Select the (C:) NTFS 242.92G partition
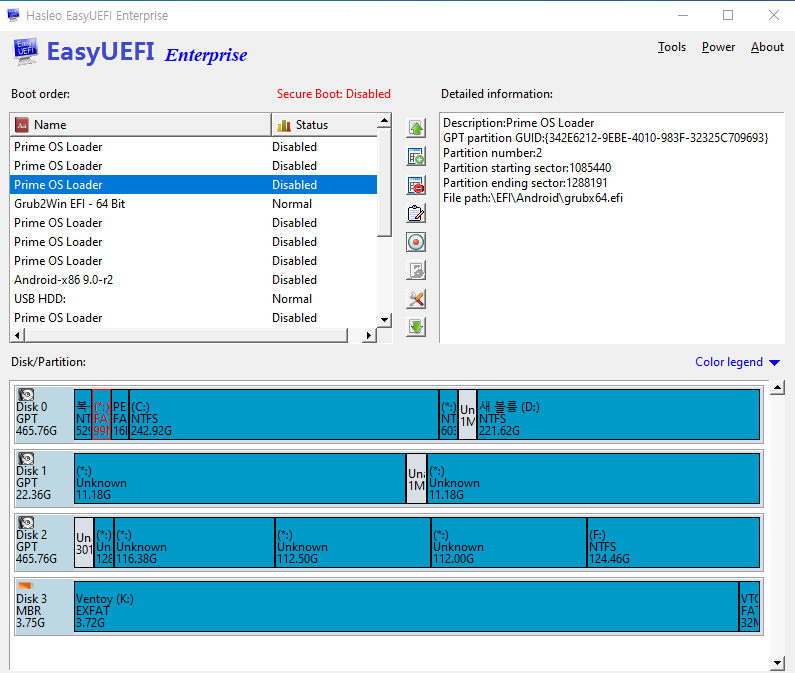This screenshot has height=673, width=795. 284,414
